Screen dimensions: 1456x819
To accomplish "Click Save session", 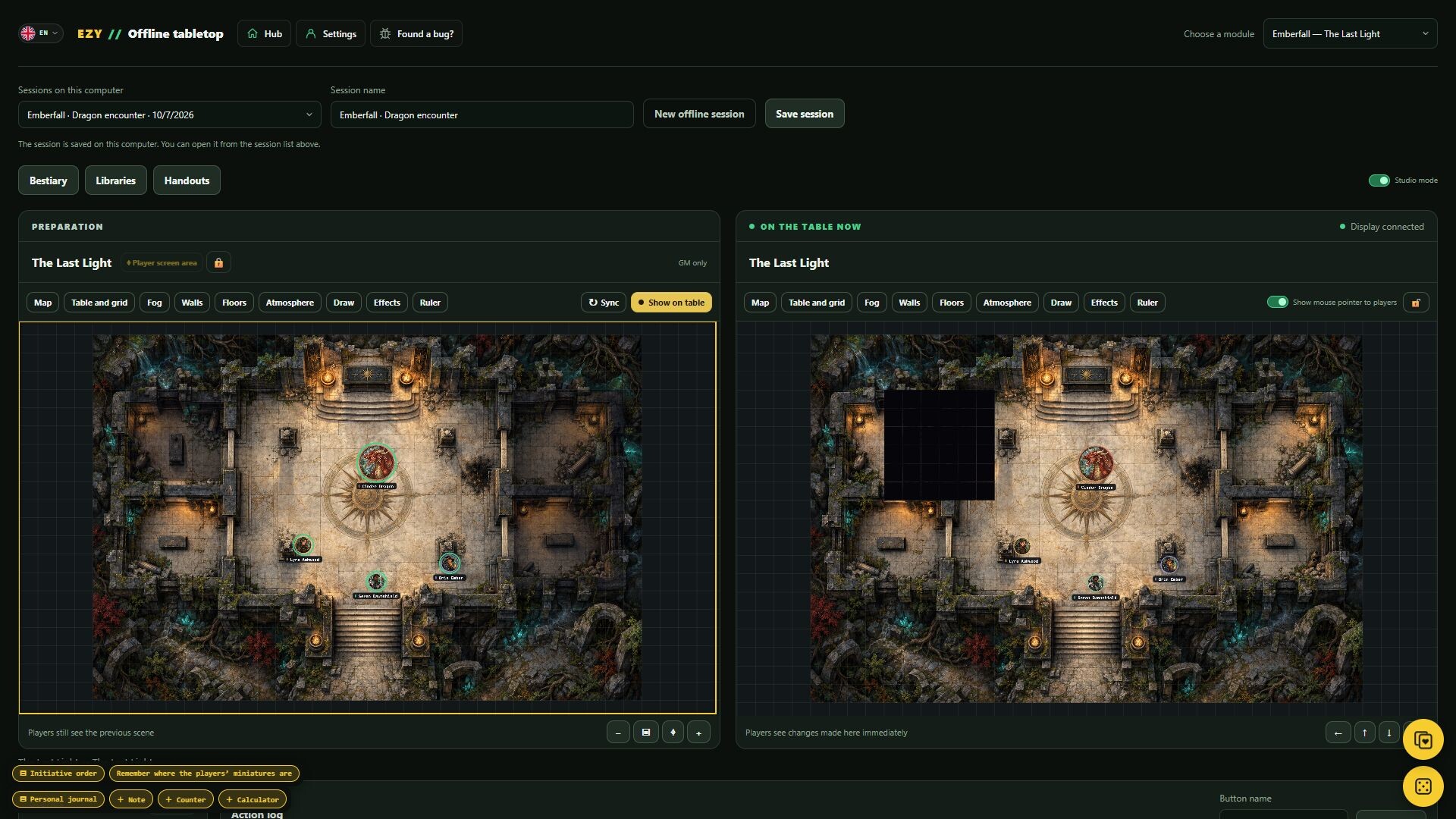I will click(x=805, y=114).
